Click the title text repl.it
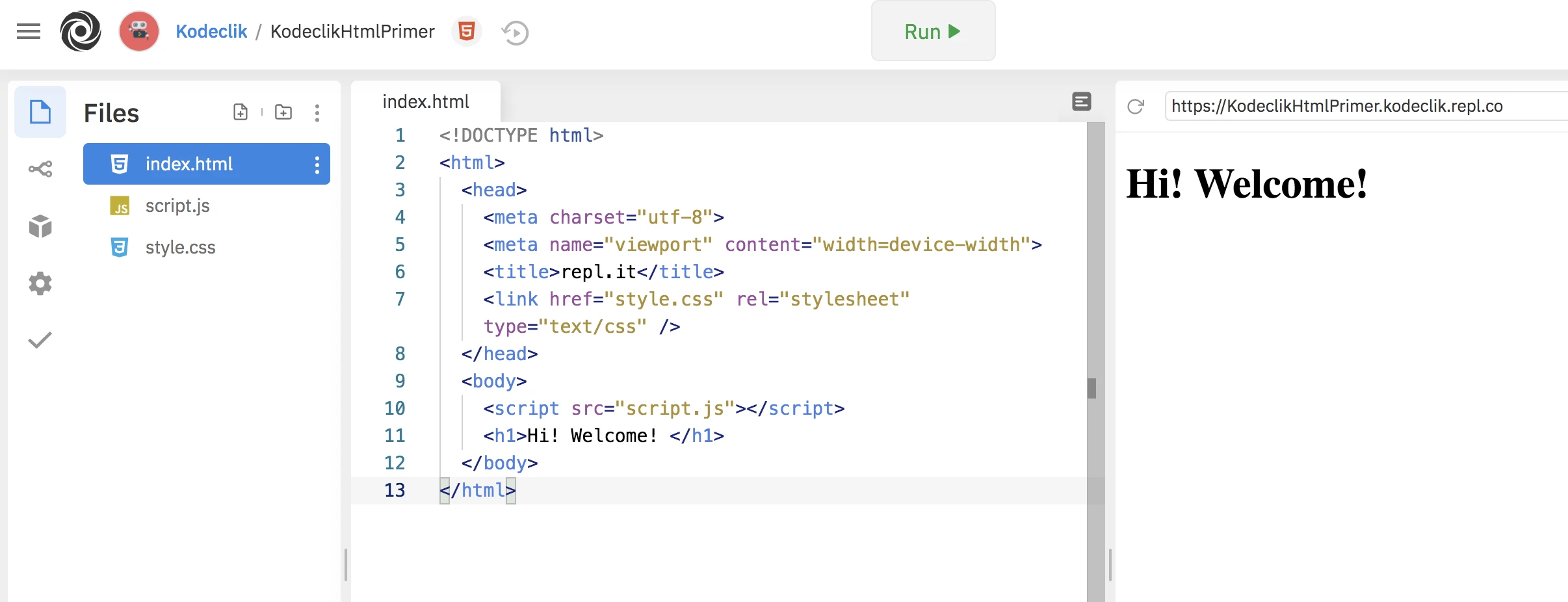This screenshot has height=602, width=1568. point(599,272)
